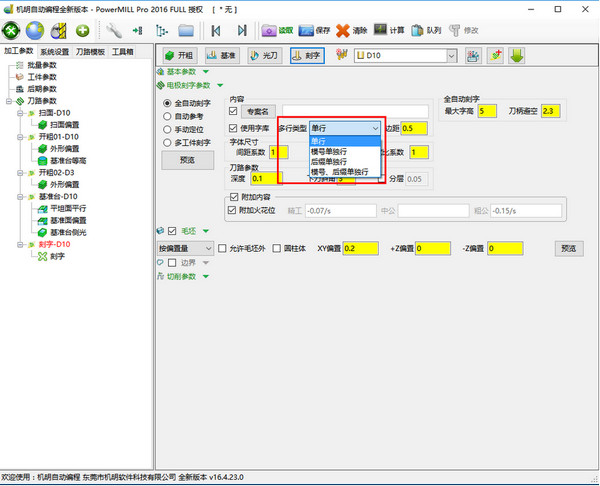Click the 最大字高 yellow input field
Viewport: 600px width, 486px height.
click(x=487, y=111)
